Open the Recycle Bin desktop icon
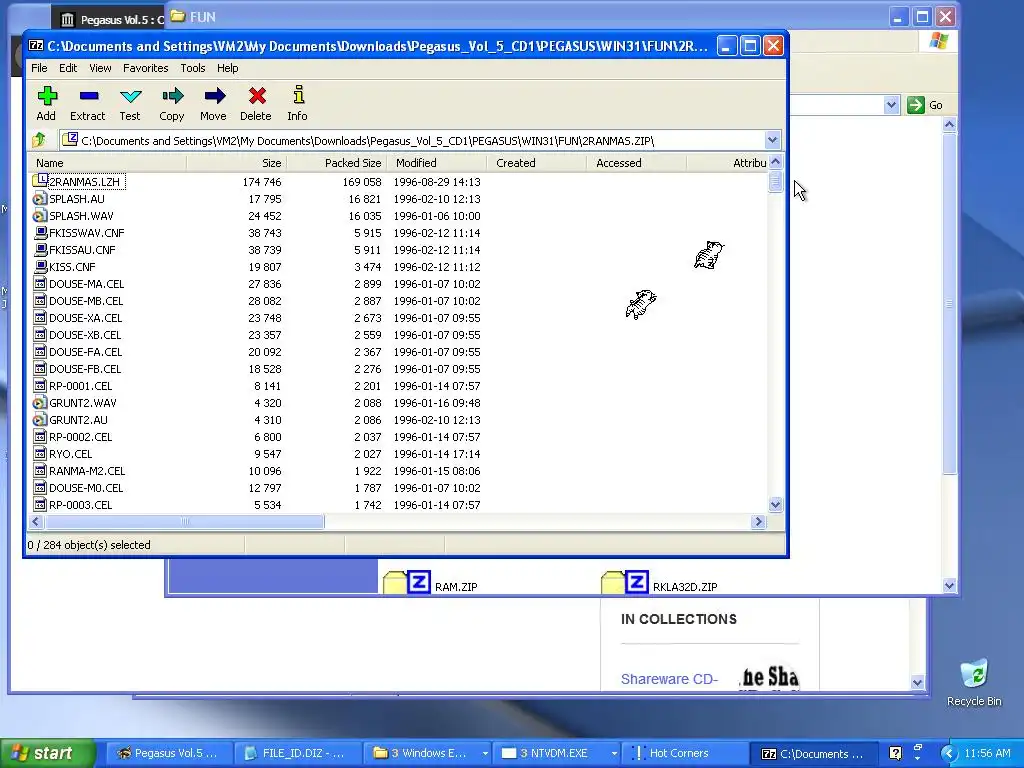1024x768 pixels. 974,675
